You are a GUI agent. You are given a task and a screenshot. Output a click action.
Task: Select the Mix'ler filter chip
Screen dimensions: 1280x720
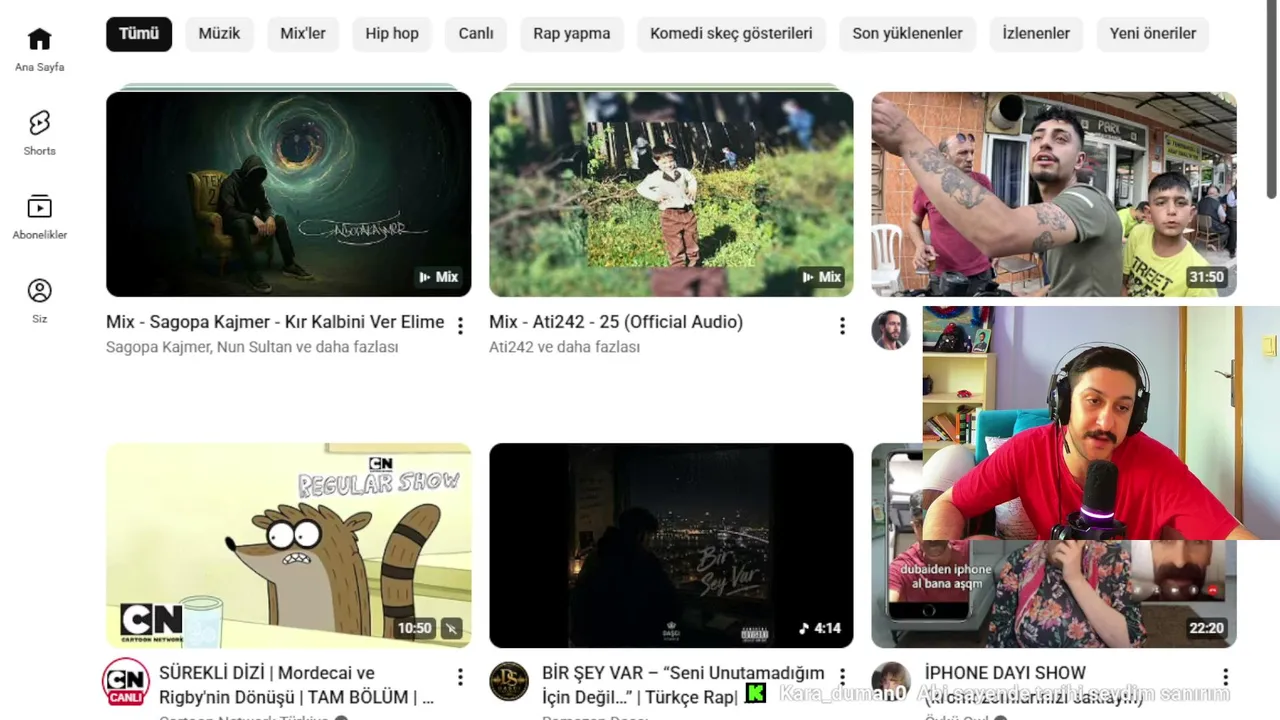click(303, 33)
